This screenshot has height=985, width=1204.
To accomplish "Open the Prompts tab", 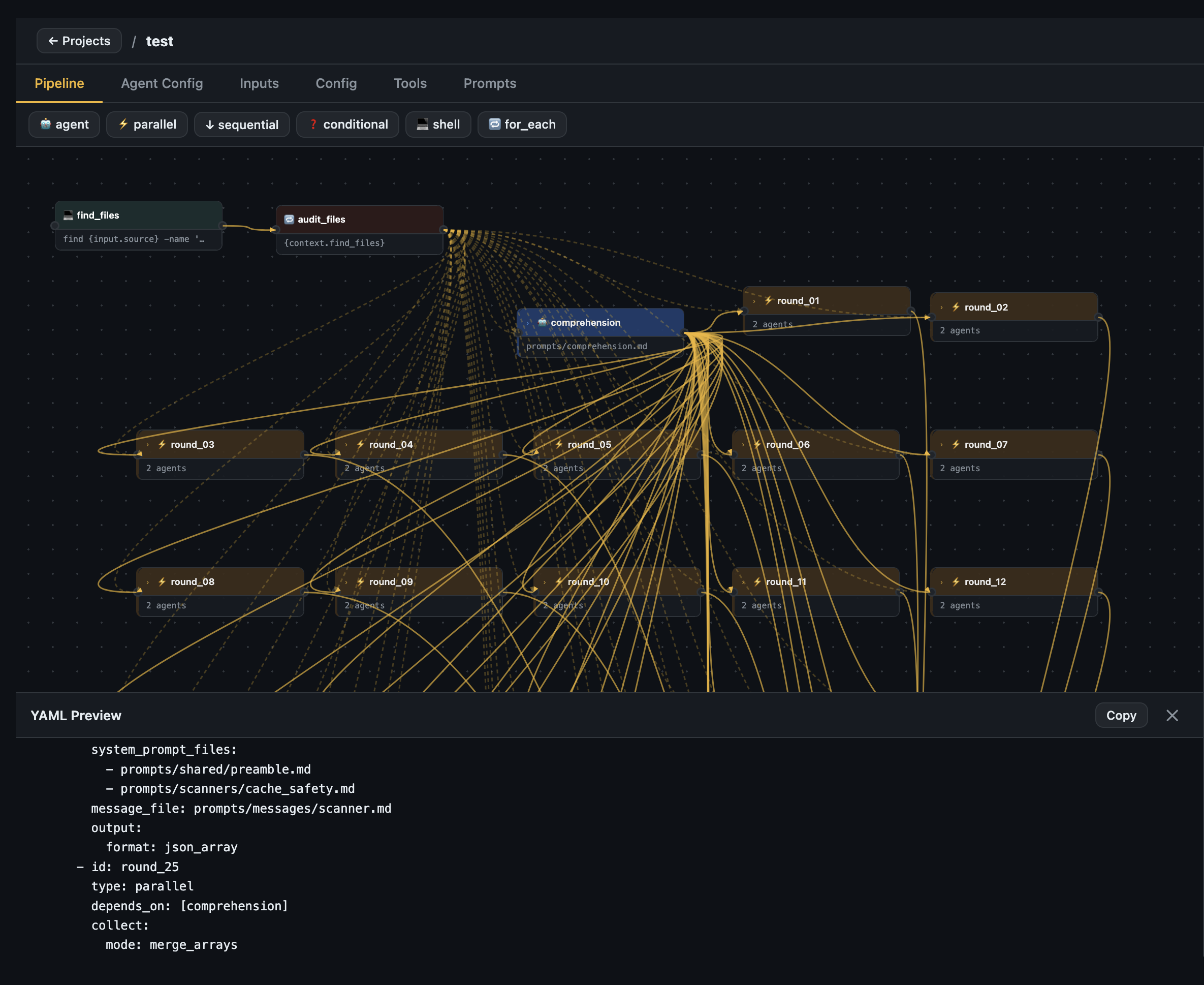I will click(489, 83).
